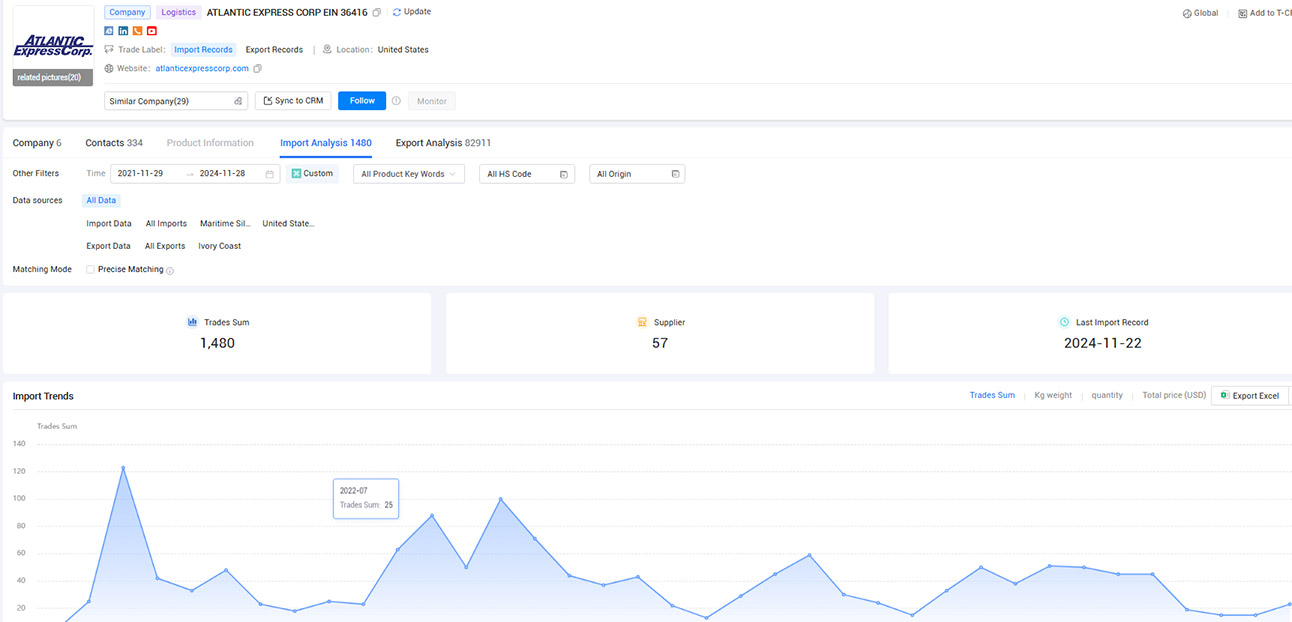Select the Product Information tab
The height and width of the screenshot is (622, 1292).
tap(210, 143)
